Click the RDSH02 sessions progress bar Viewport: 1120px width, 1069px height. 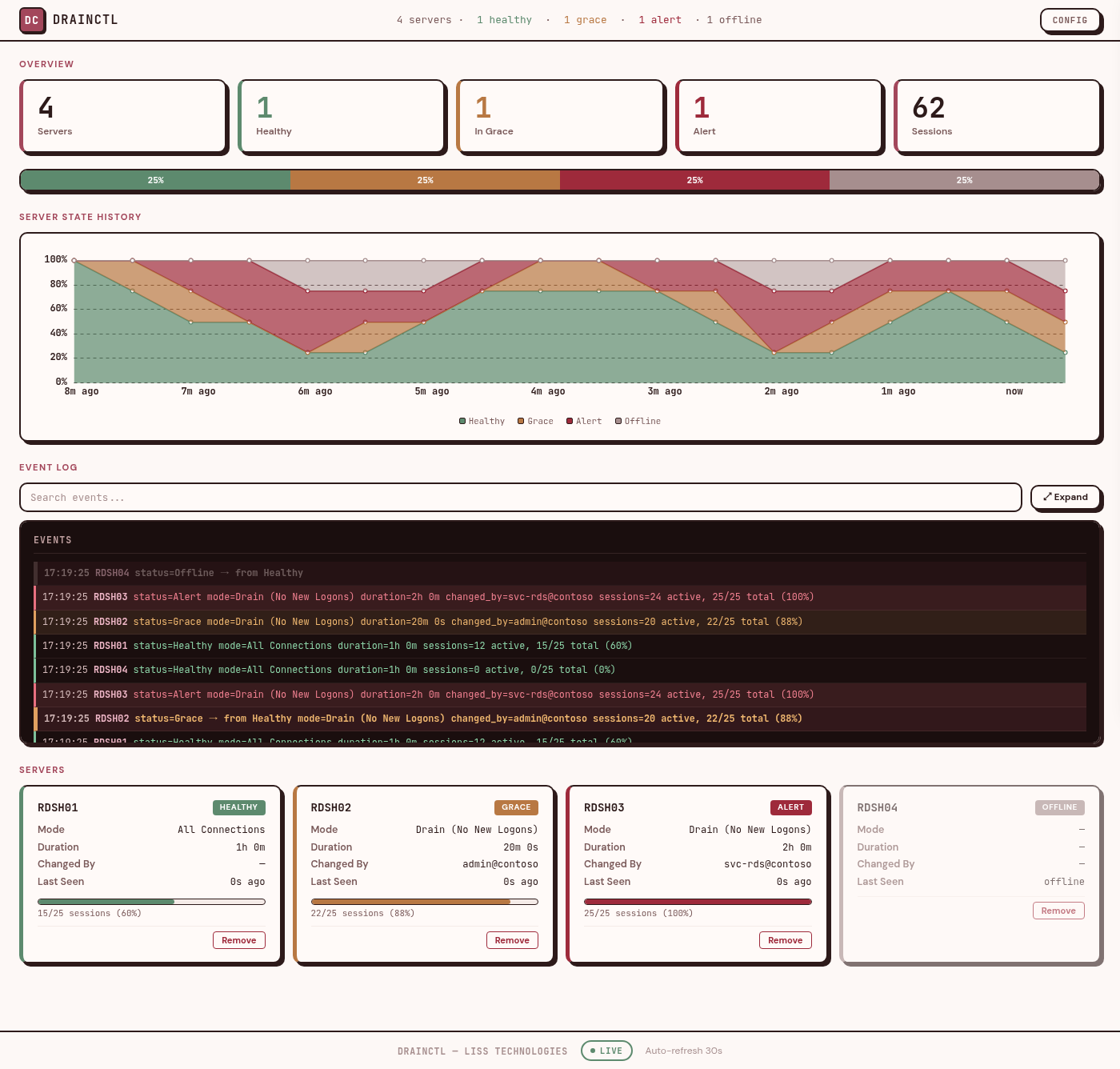pos(424,902)
